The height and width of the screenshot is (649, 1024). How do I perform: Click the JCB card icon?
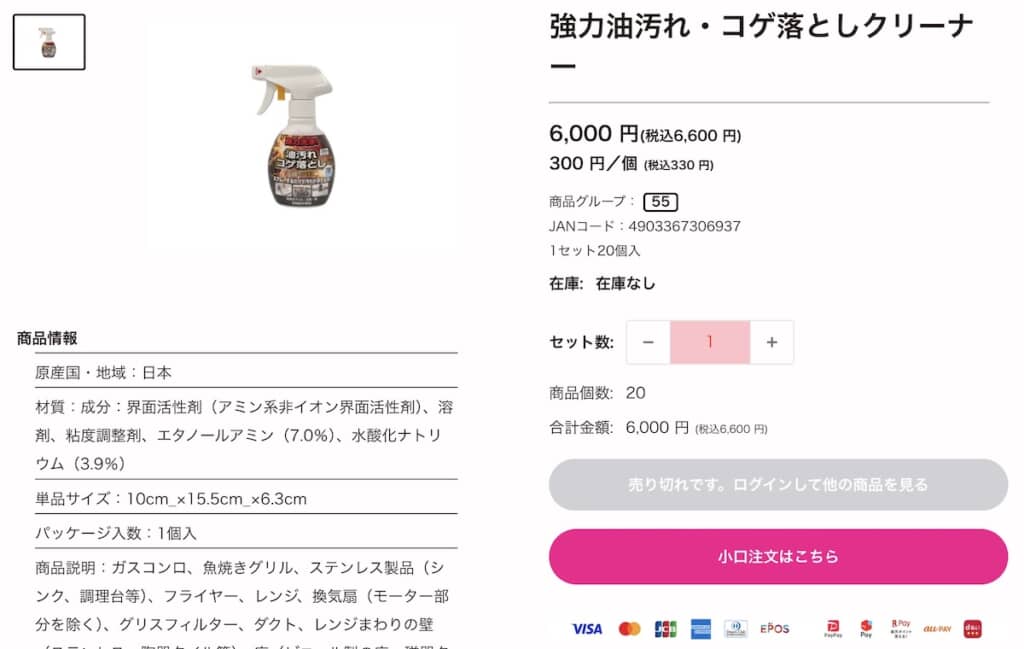[665, 629]
